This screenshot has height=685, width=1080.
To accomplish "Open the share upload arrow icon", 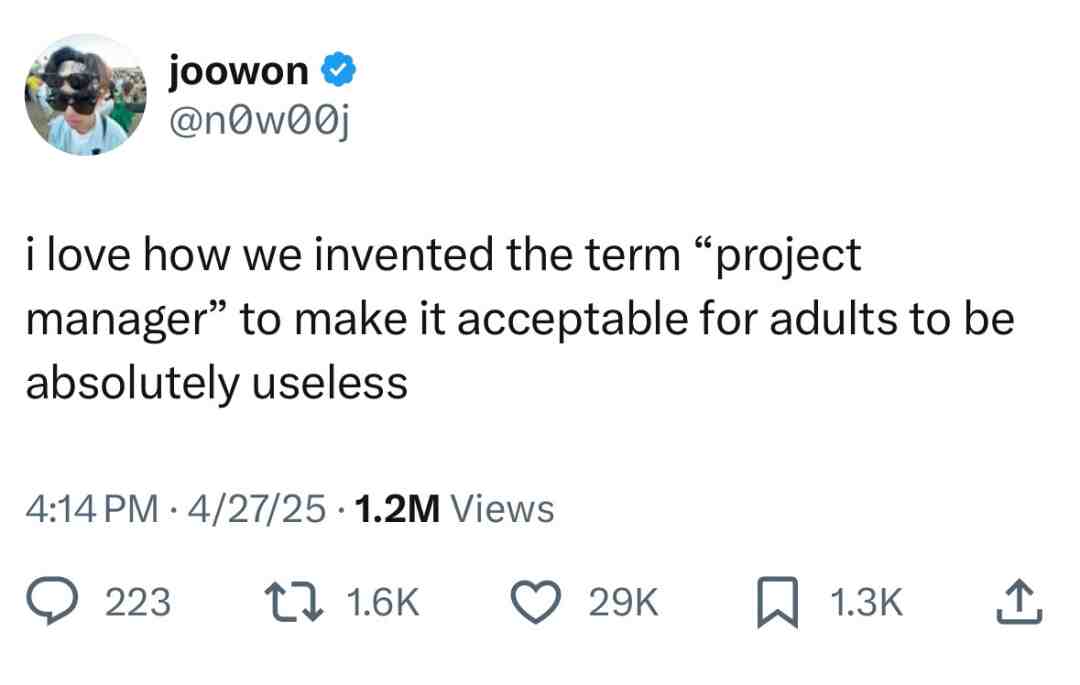I will coord(1019,602).
